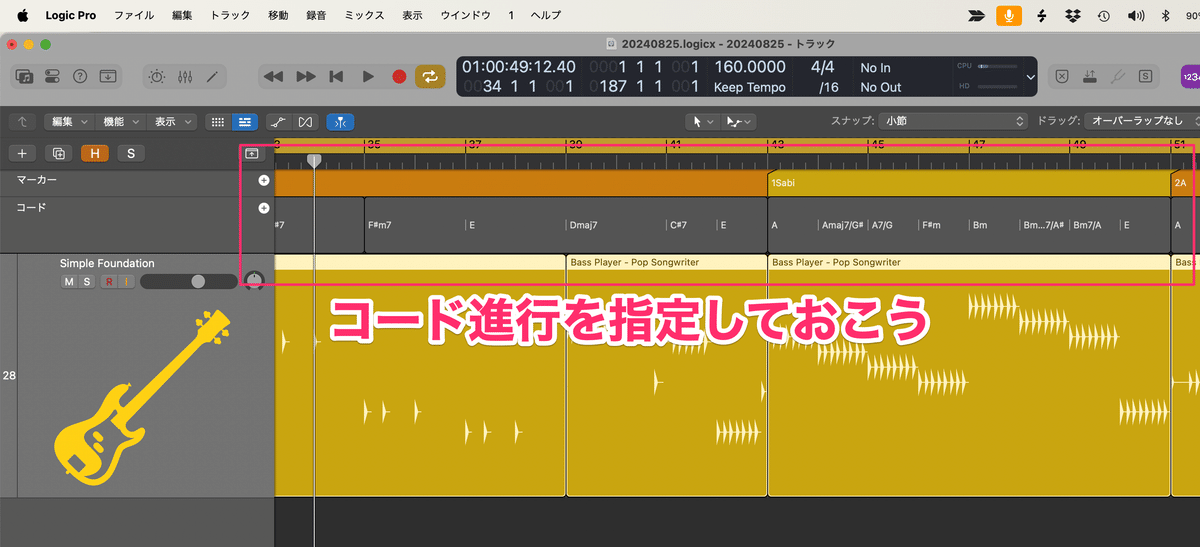Add a chord with コード plus
The height and width of the screenshot is (547, 1200).
click(264, 209)
